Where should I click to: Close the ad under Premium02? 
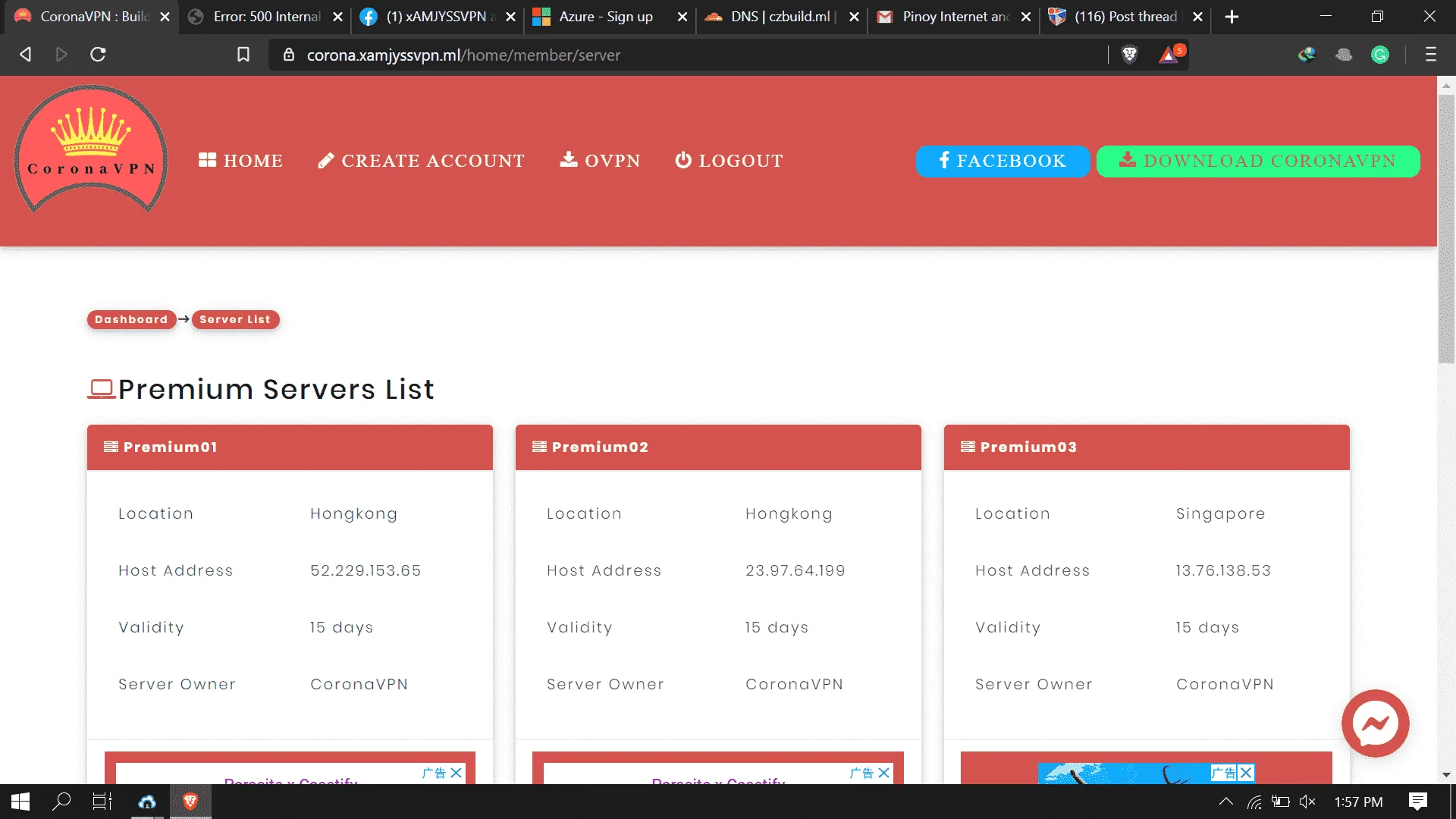pos(883,773)
